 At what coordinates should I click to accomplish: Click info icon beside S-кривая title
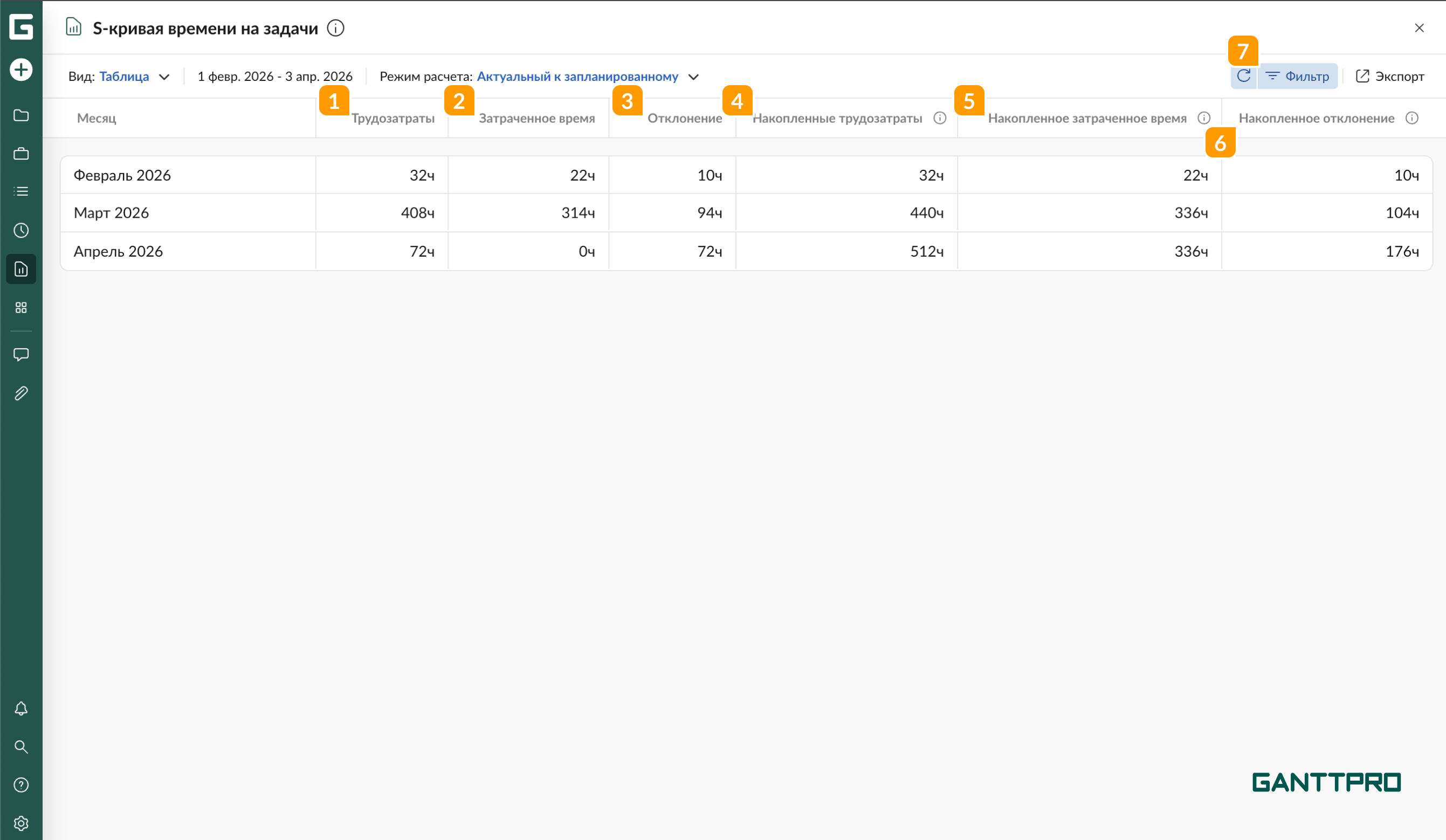coord(336,28)
